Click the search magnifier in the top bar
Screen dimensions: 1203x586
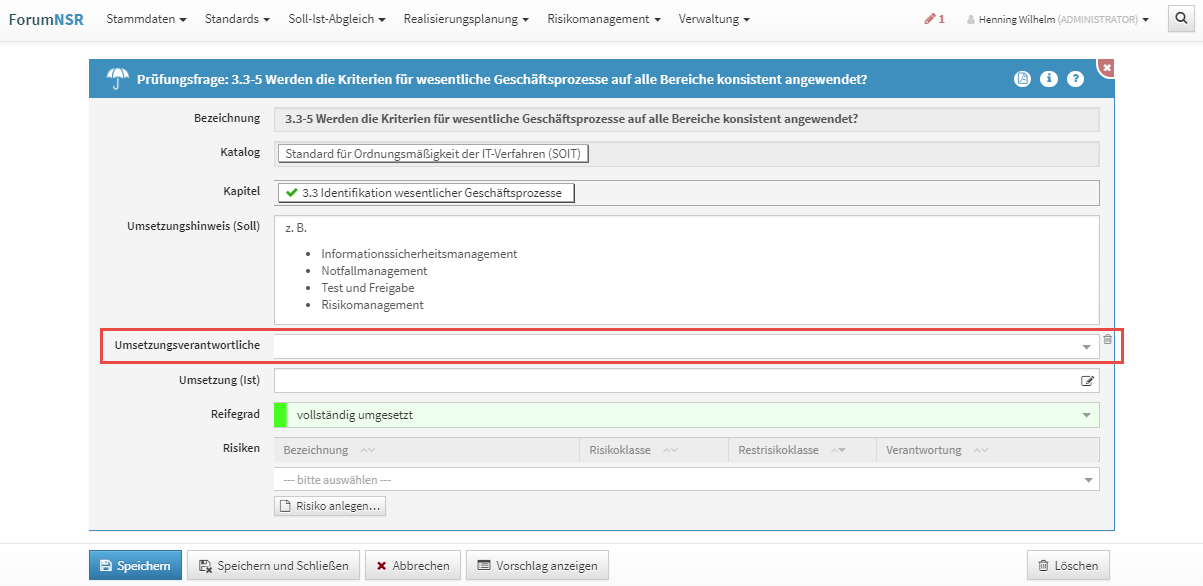1180,19
